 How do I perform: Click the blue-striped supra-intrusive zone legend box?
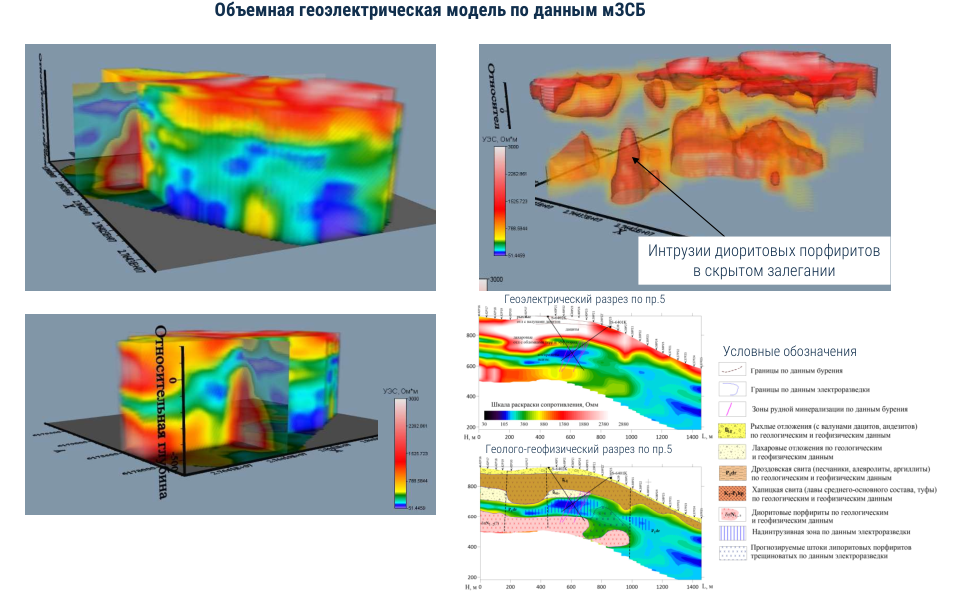click(733, 535)
